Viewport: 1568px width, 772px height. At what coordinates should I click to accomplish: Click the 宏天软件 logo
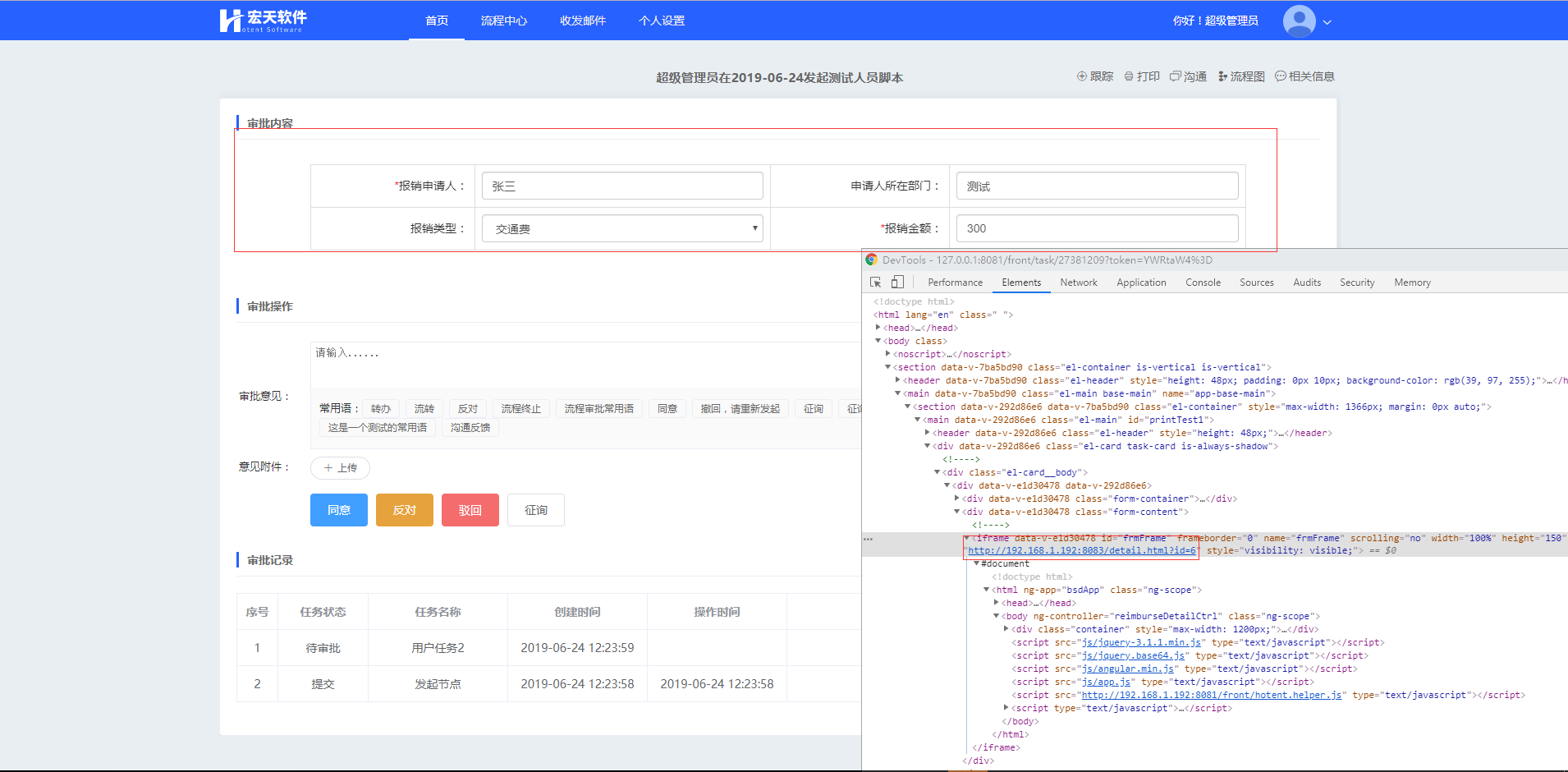(263, 21)
